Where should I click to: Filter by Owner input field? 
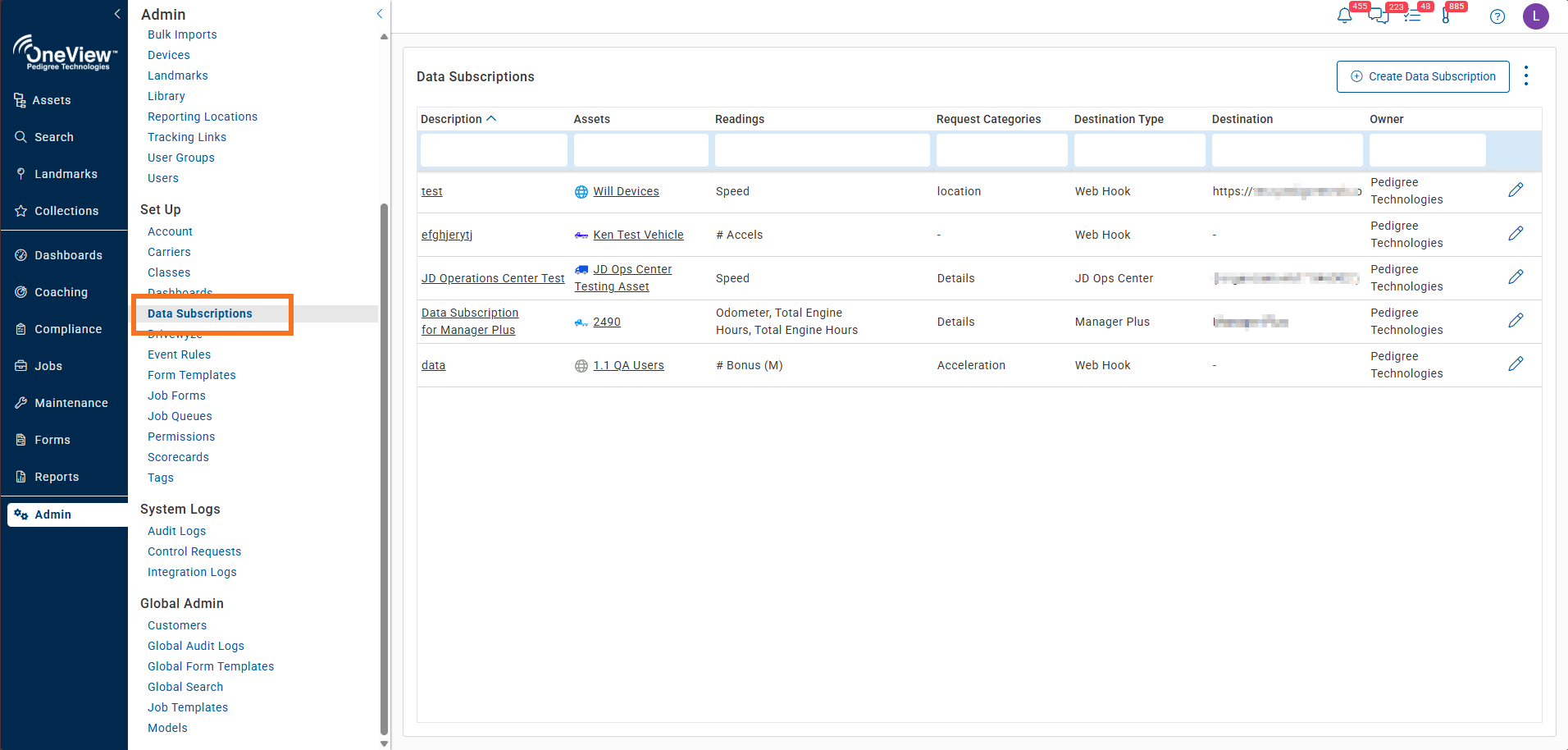[1428, 150]
